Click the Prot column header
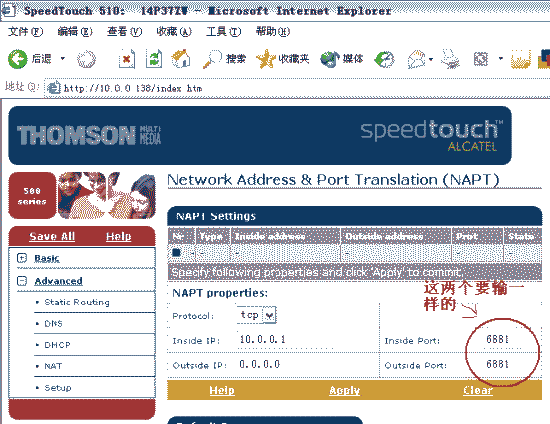550x424 pixels. (477, 236)
